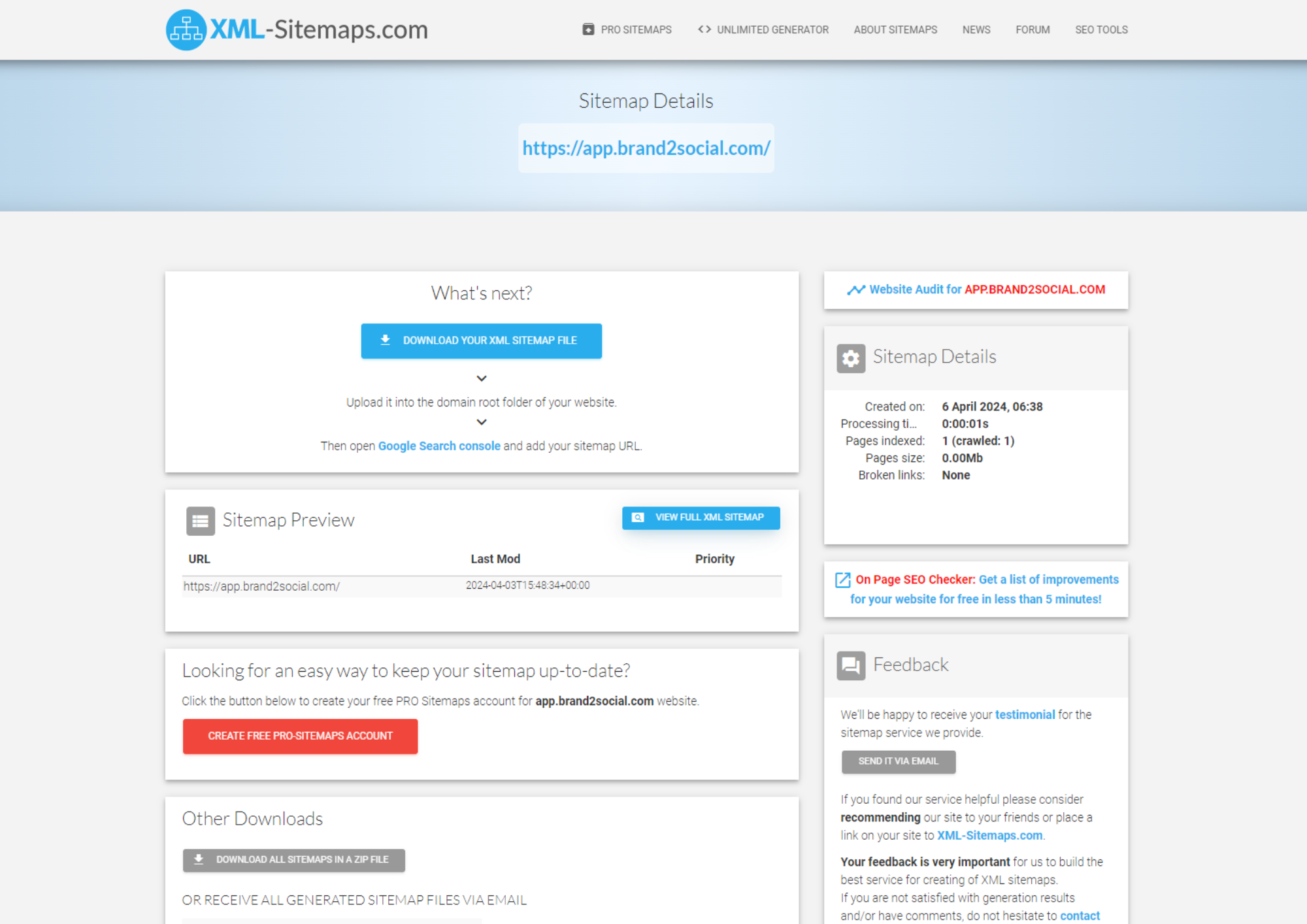Click the Website Audit trend line icon
1307x924 pixels.
[x=855, y=289]
